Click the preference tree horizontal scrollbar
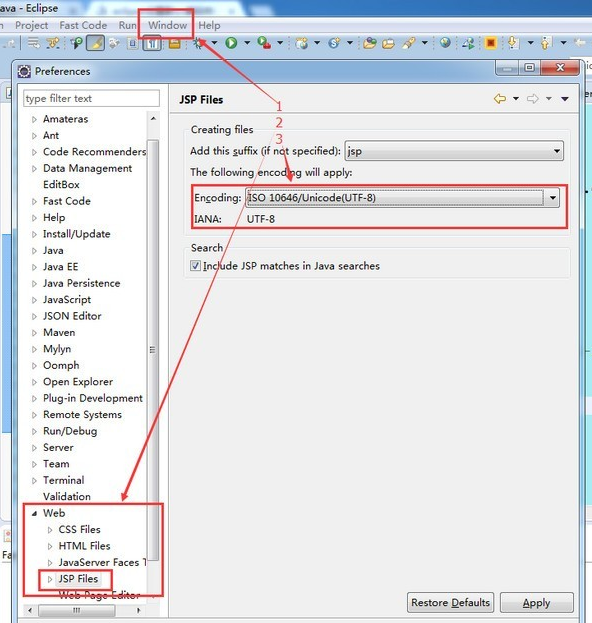 coord(77,610)
